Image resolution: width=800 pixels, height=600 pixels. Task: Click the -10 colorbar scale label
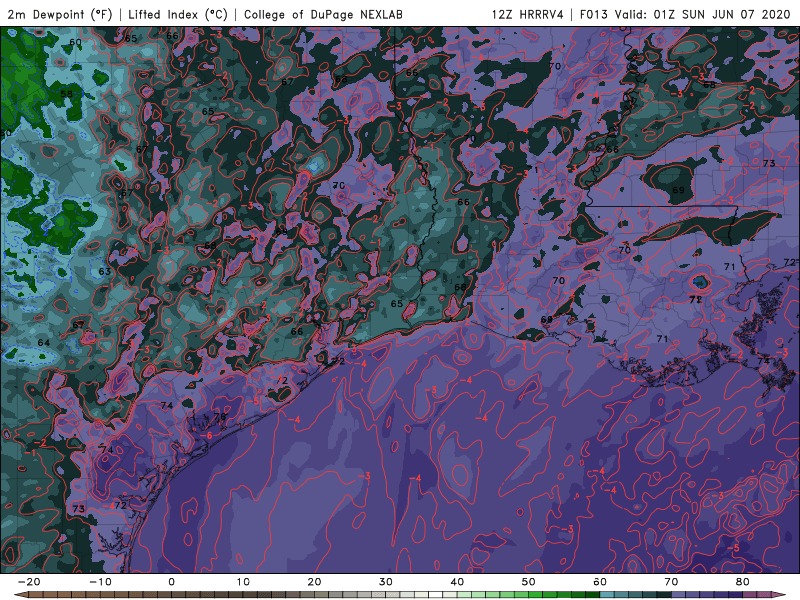100,582
